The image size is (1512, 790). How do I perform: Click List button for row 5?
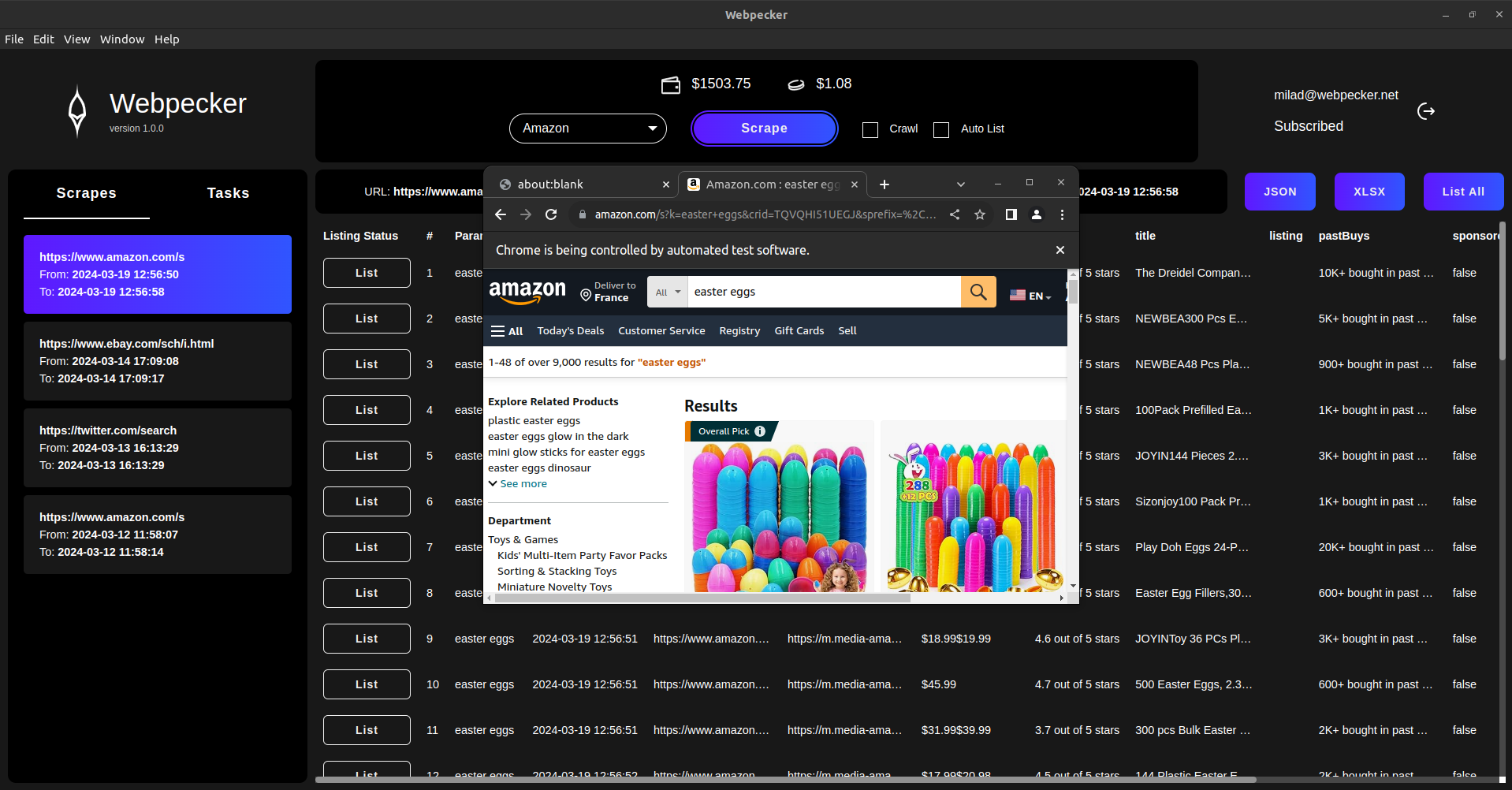click(x=367, y=456)
